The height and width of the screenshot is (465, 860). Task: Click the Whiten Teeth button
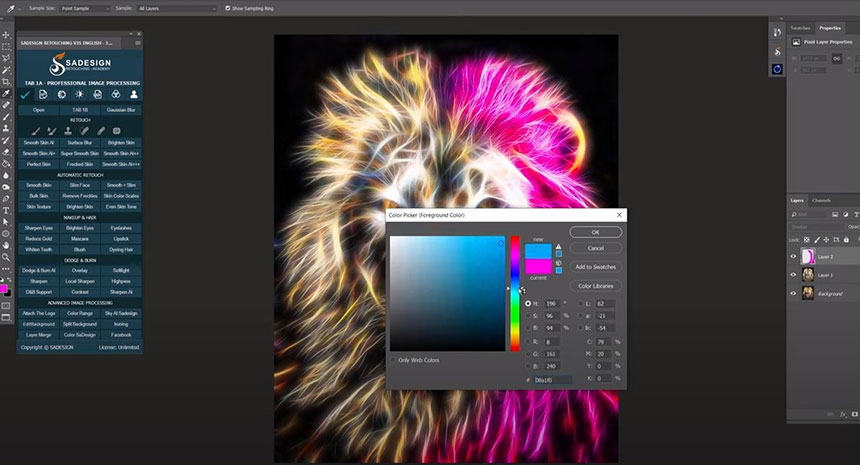[x=38, y=249]
